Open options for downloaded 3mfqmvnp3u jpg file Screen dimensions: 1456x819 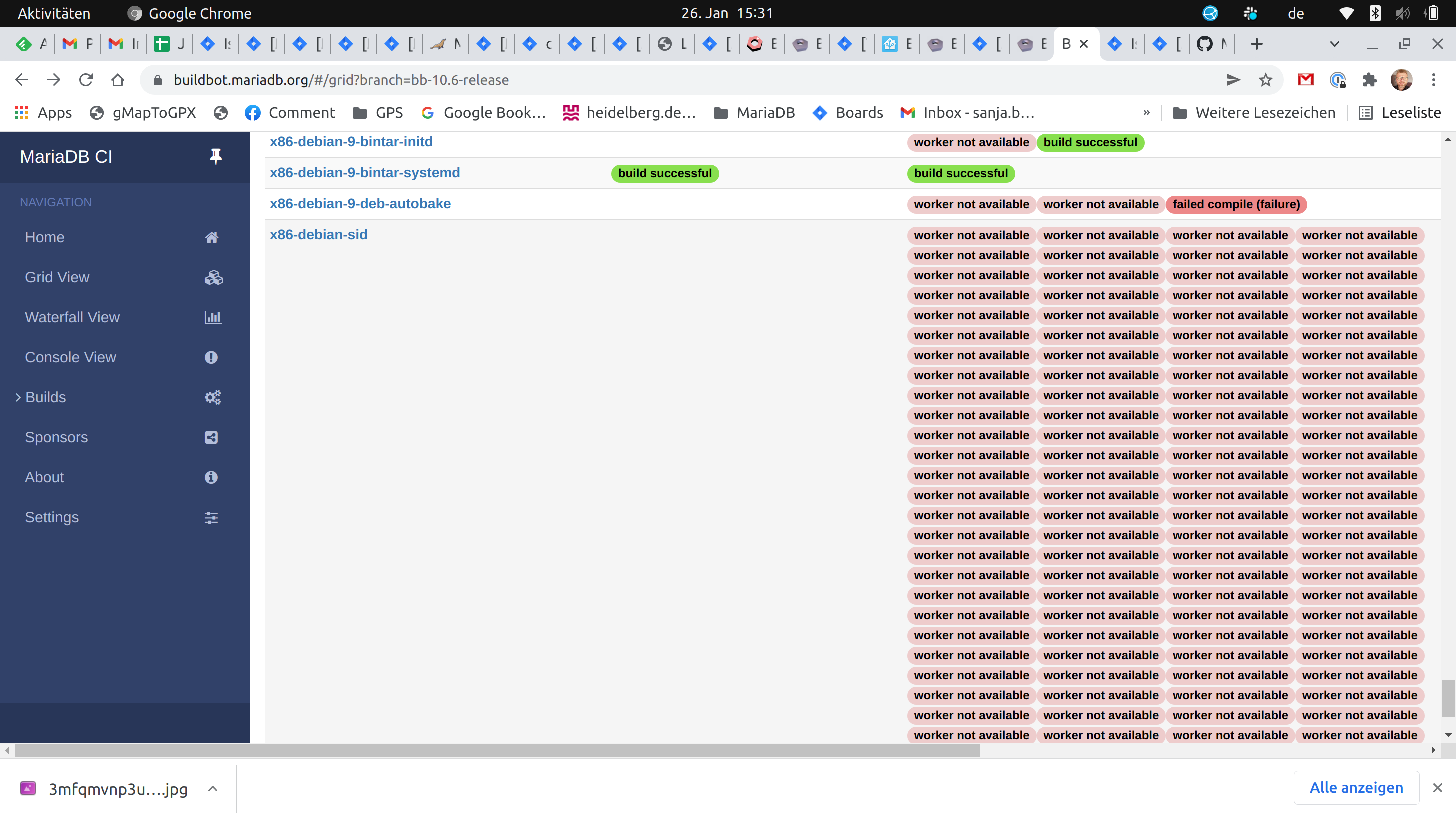click(213, 788)
